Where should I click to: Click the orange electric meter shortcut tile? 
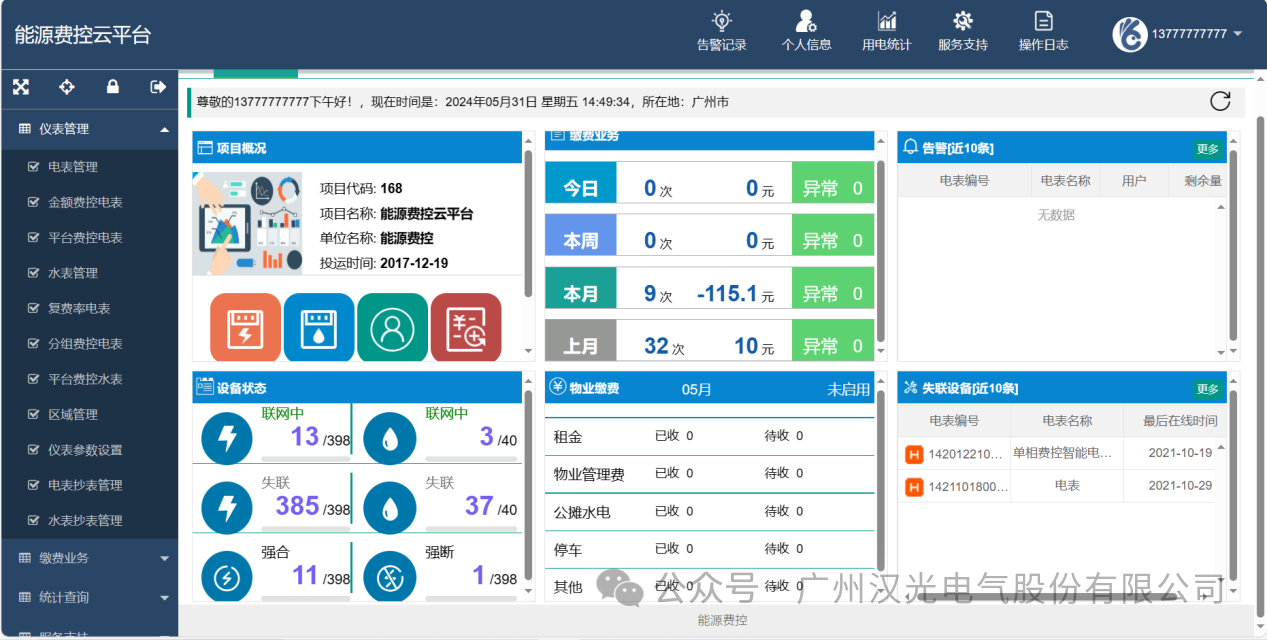(245, 327)
